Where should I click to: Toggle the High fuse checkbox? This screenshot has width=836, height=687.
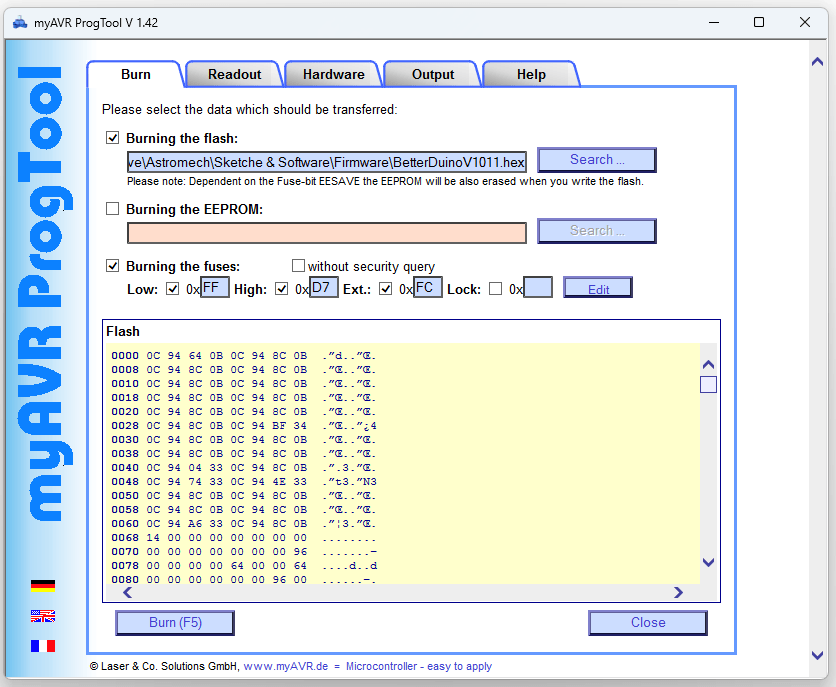pos(282,289)
